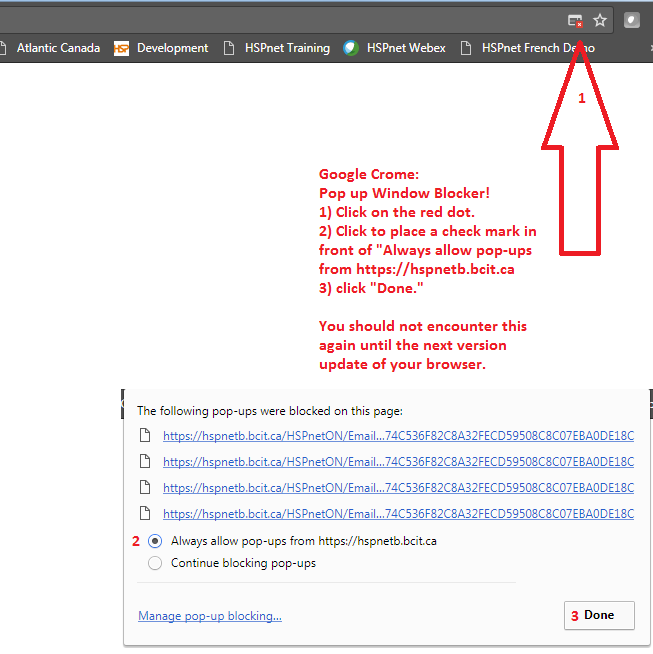
Task: Open the HSPnet Webex bookmark
Action: coord(394,48)
